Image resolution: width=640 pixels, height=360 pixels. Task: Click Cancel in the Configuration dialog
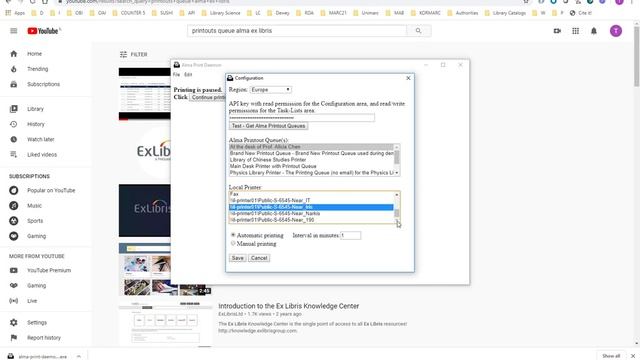point(259,258)
